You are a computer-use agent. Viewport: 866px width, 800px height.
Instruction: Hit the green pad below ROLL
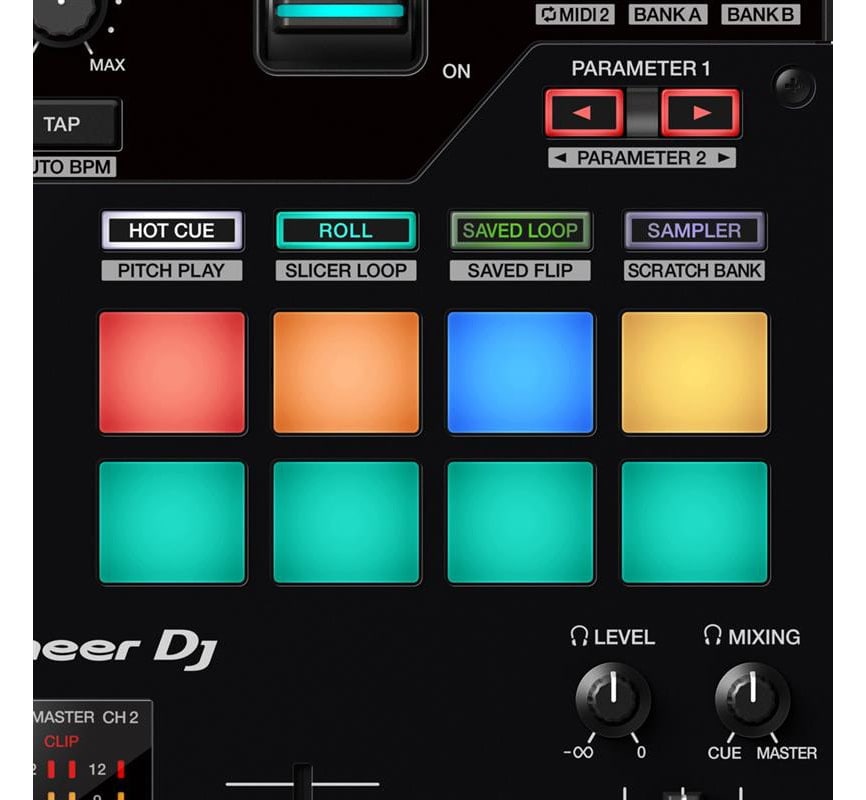[345, 519]
